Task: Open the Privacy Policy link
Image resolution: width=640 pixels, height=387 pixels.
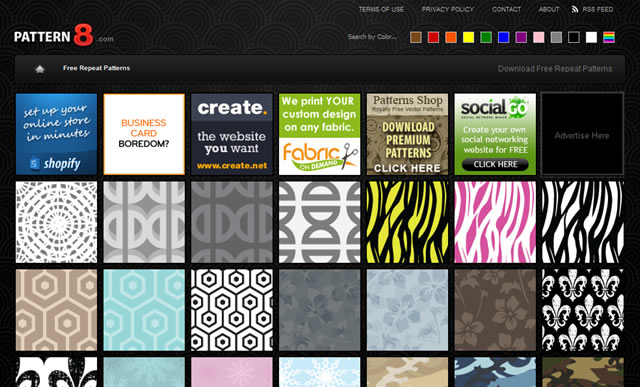Action: coord(447,9)
